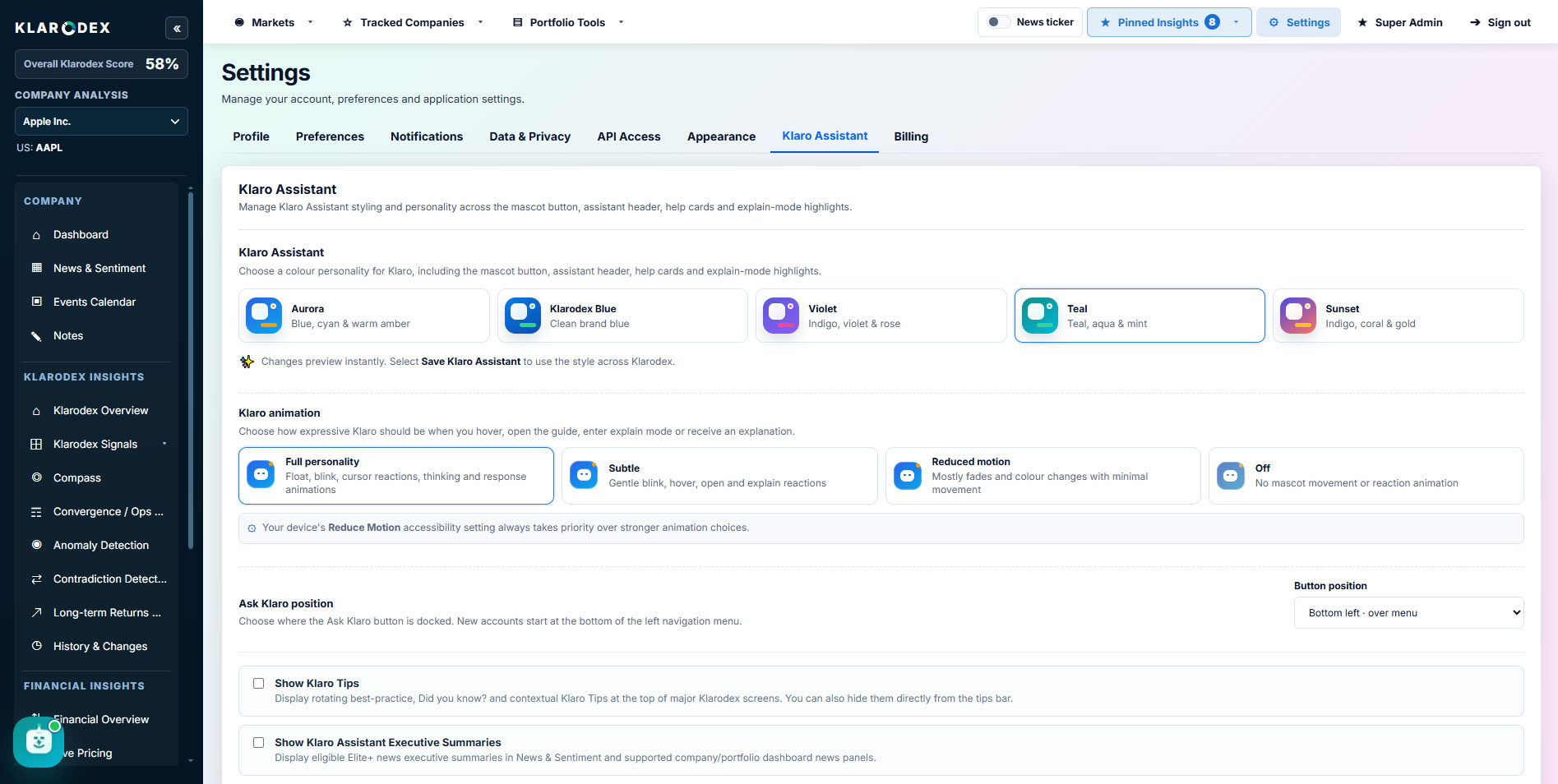Go to the API Access tab
This screenshot has height=784, width=1558.
point(629,136)
